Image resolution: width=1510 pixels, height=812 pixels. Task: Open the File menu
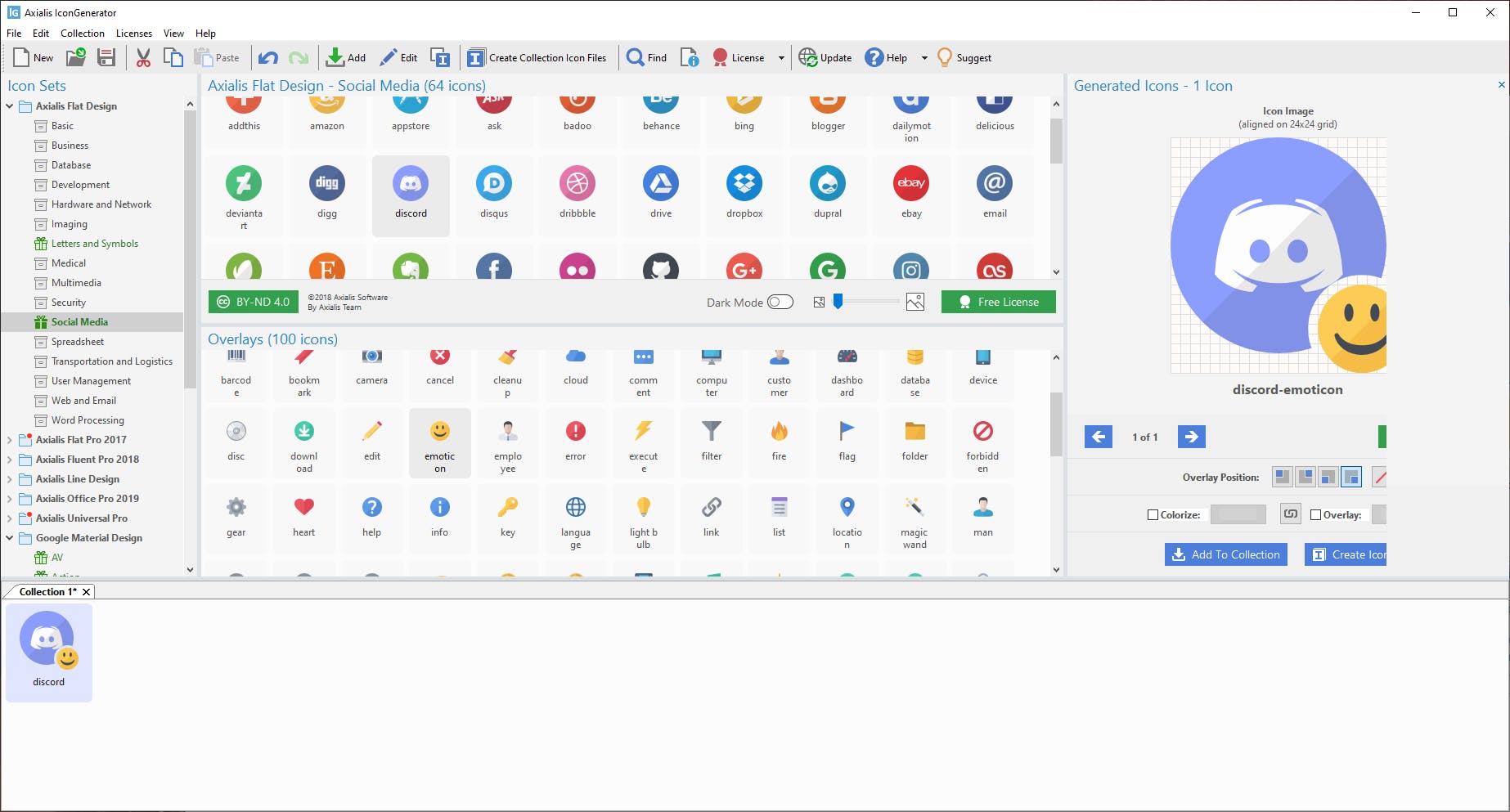pos(14,34)
